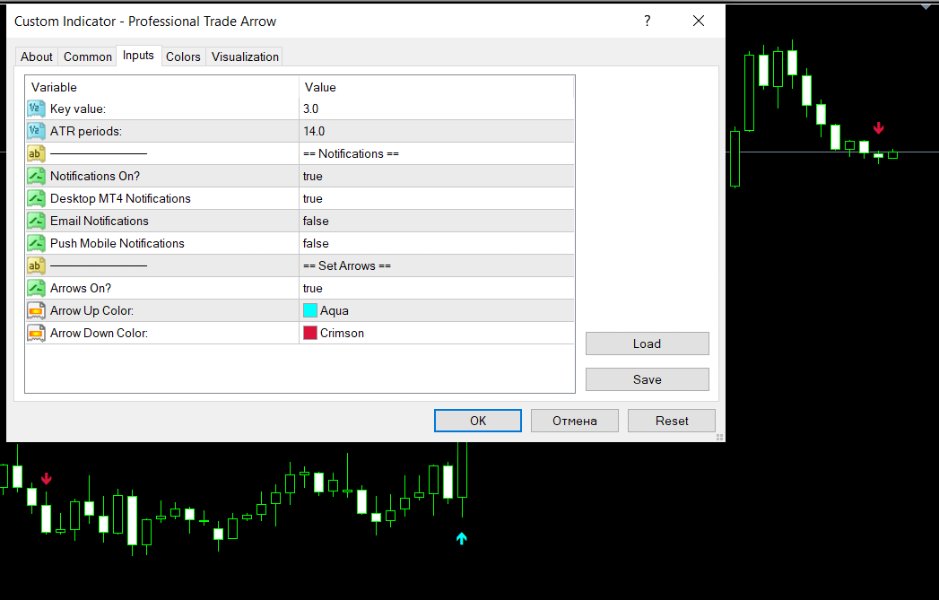The width and height of the screenshot is (939, 600).
Task: Select the Arrow Up Color: label
Action: [x=92, y=310]
